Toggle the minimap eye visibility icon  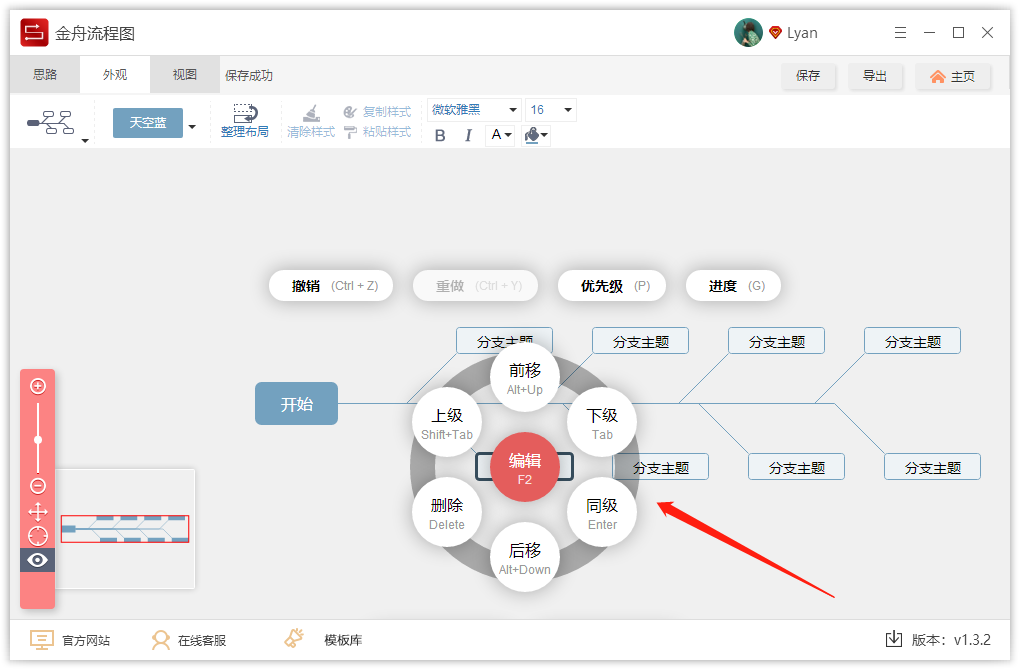[37, 560]
